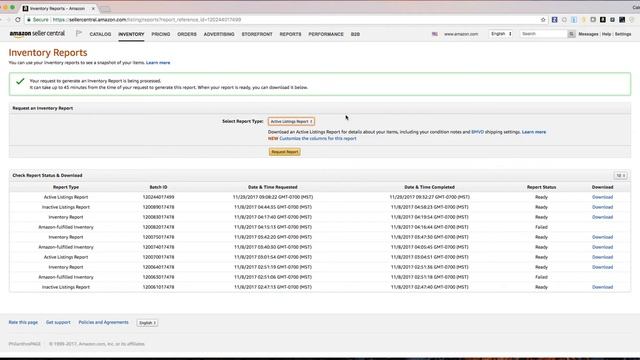Click the Date & Time Completed column header
This screenshot has height=360, width=640.
pyautogui.click(x=429, y=187)
